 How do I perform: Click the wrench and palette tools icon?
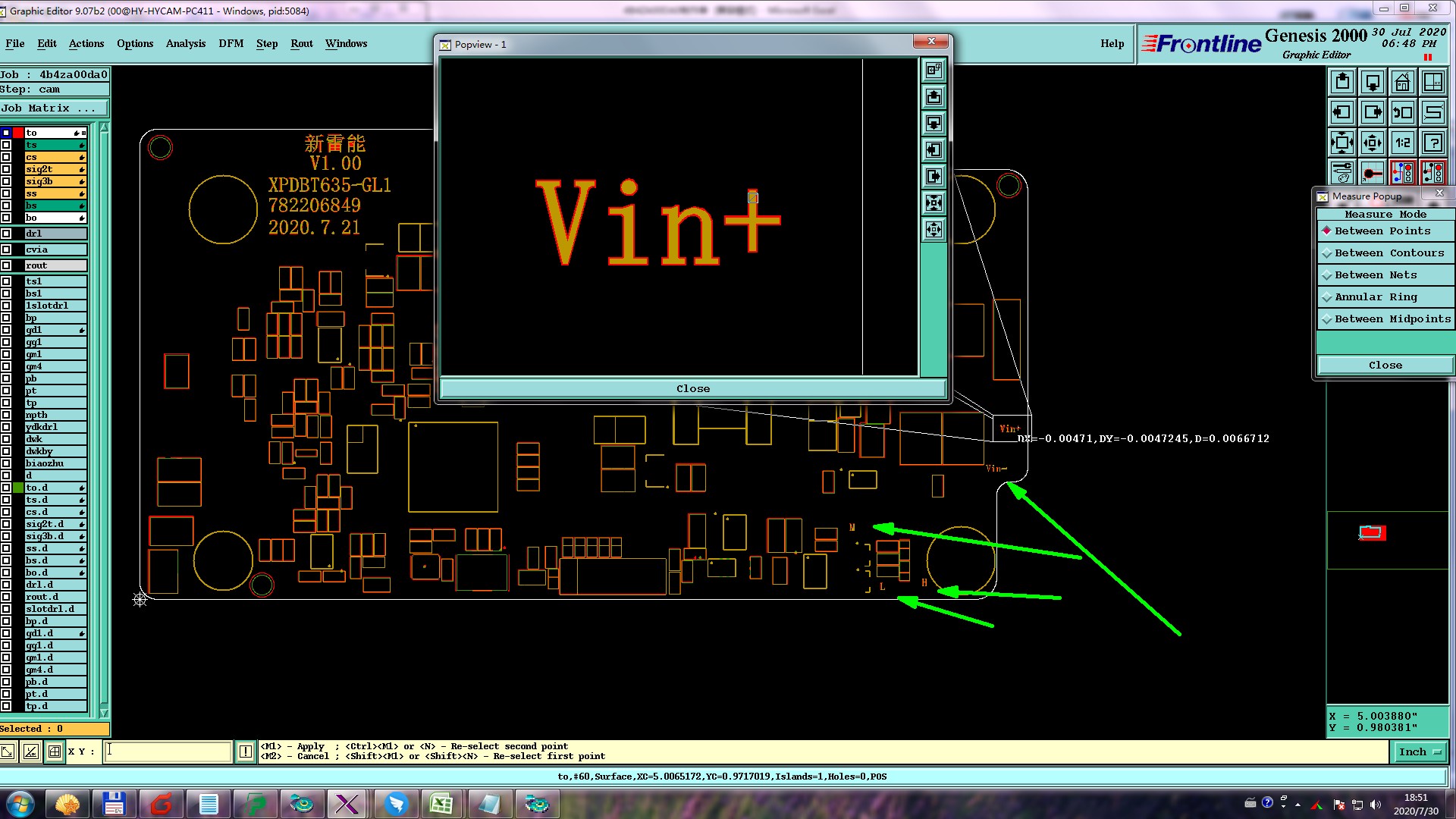(1341, 173)
